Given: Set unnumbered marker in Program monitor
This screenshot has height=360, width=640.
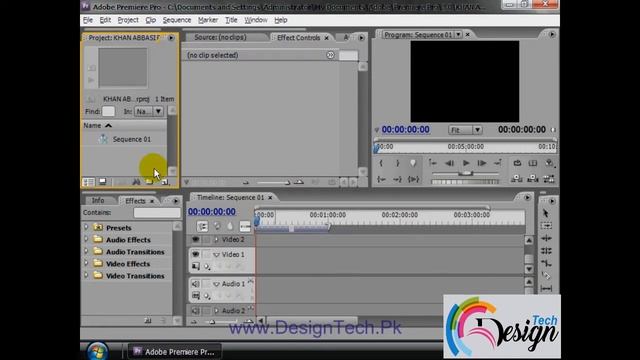Looking at the screenshot, I should (x=413, y=163).
